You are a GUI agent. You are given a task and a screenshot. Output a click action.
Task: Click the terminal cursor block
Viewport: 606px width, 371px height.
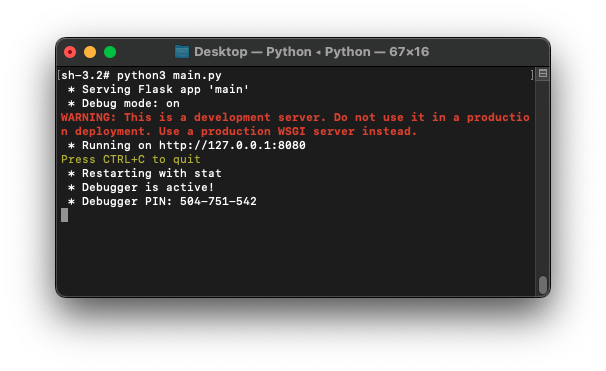[x=65, y=215]
